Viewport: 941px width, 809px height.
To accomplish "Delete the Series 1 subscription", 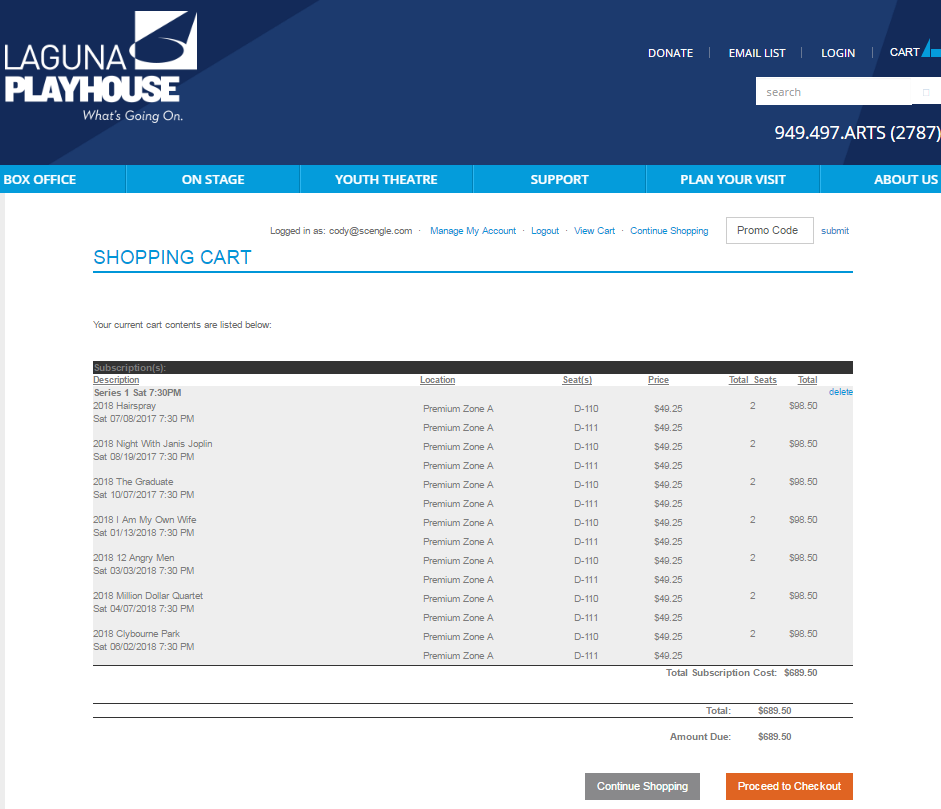I will [841, 392].
